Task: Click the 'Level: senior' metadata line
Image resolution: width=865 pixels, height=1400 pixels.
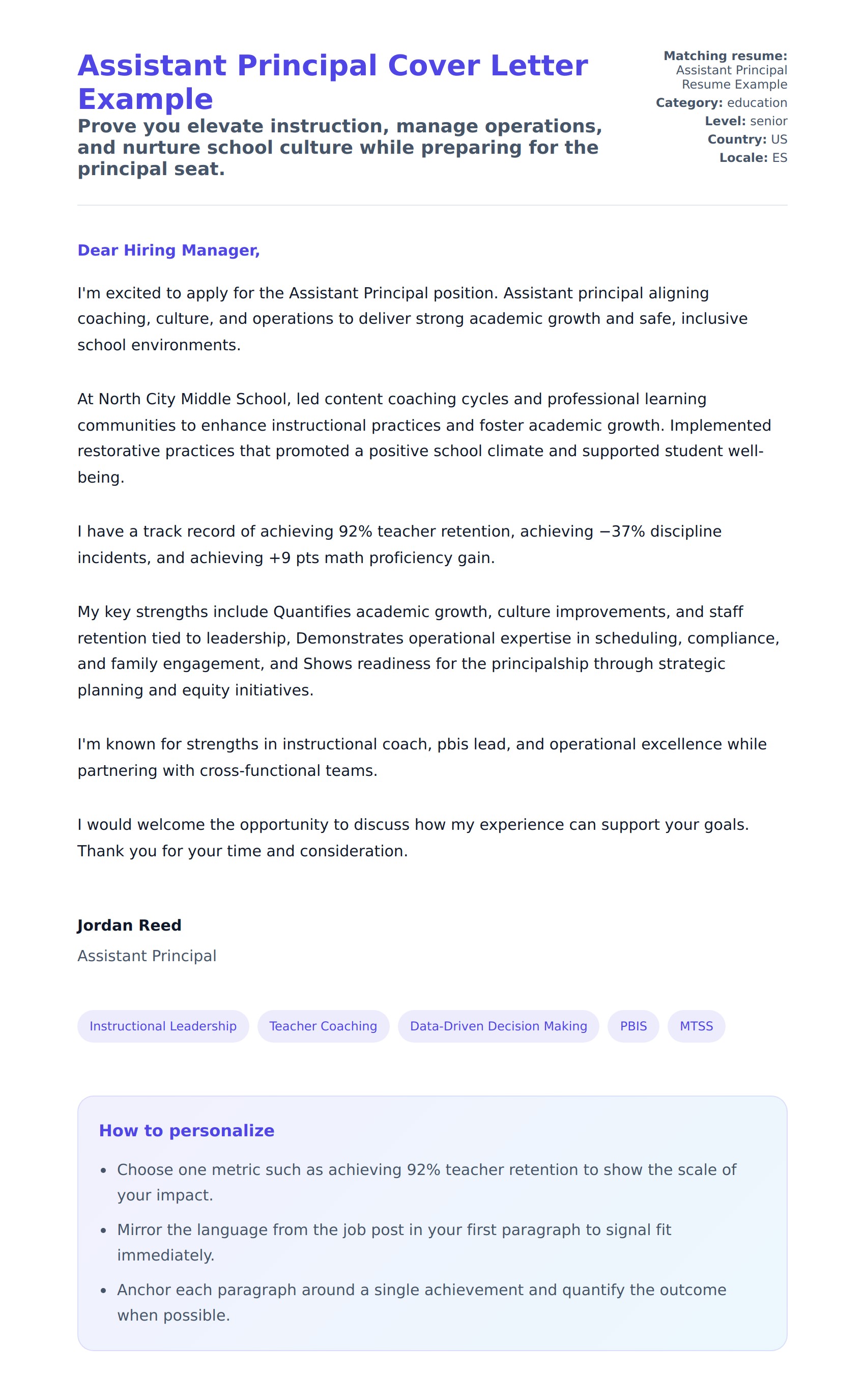Action: [x=746, y=121]
